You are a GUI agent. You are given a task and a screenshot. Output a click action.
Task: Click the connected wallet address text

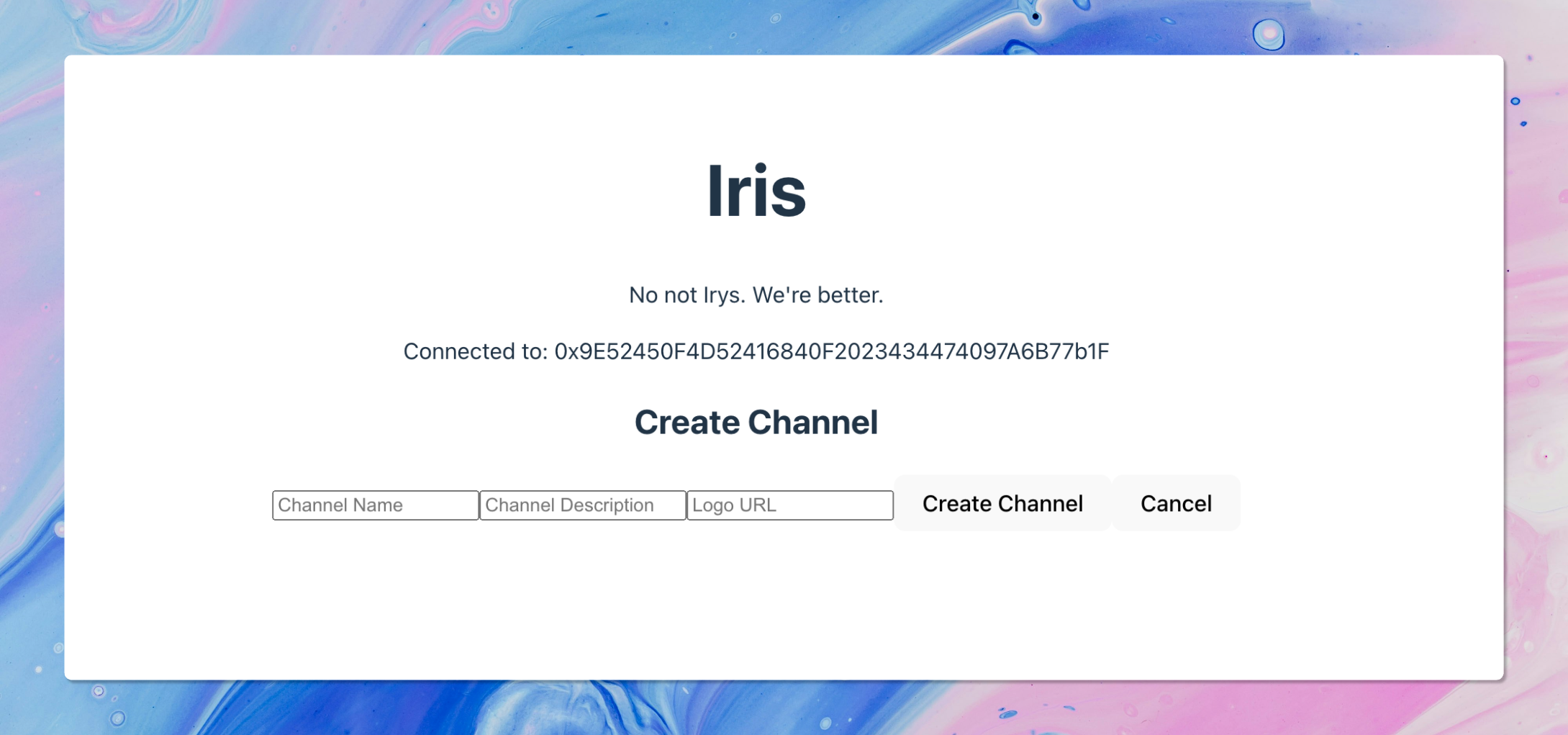pos(831,351)
